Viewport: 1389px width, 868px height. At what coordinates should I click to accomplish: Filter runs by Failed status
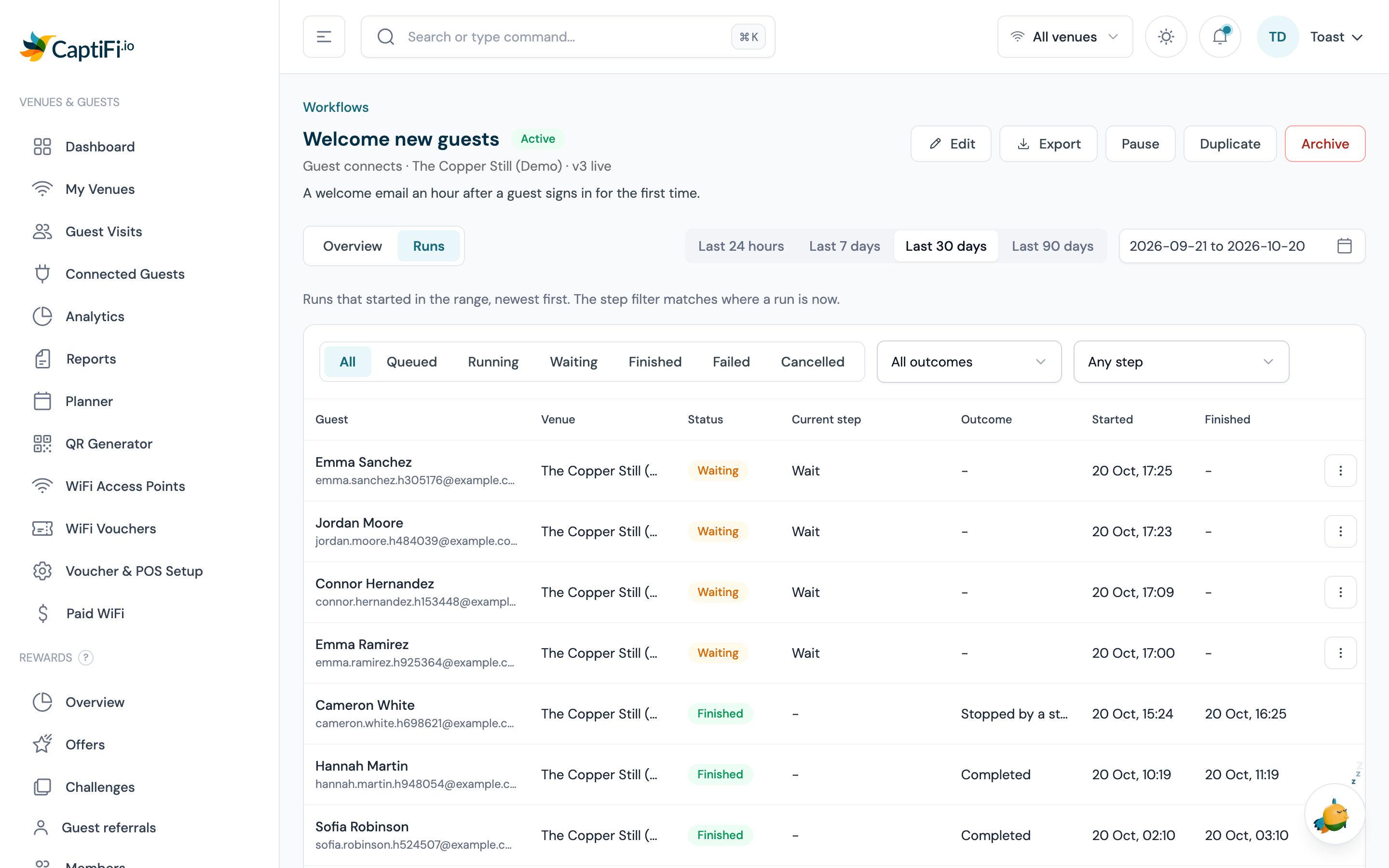[731, 362]
